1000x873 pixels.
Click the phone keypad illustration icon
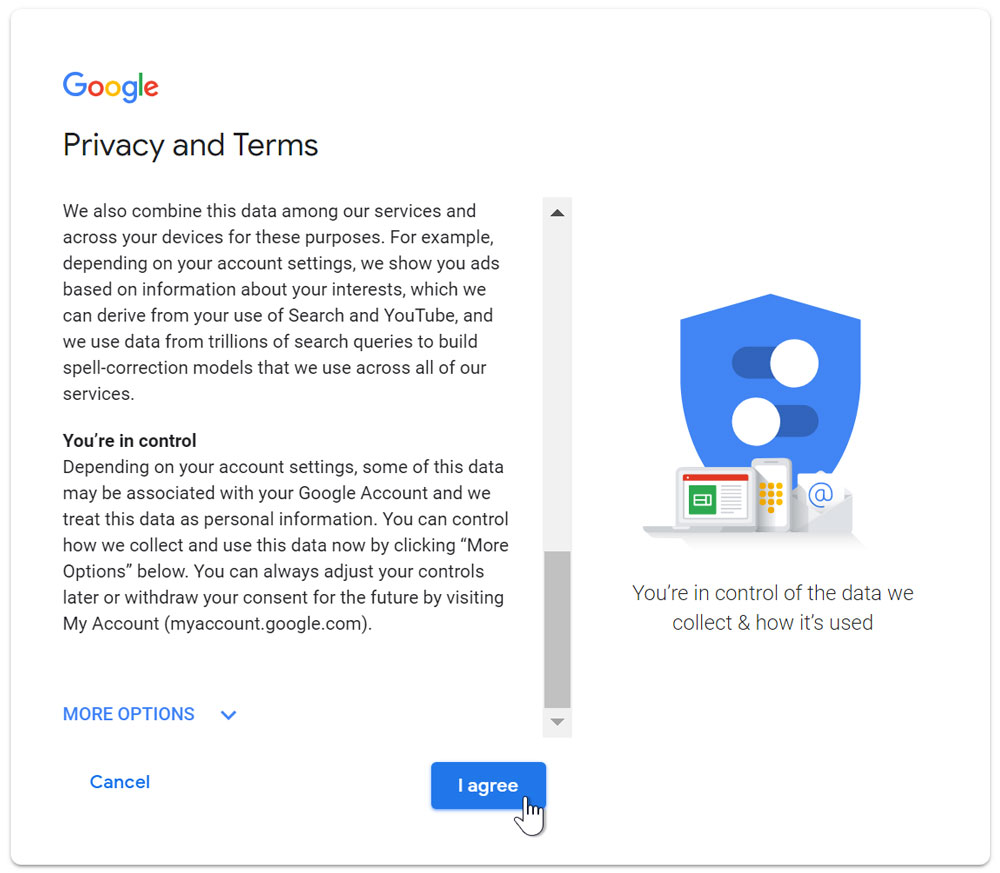[x=771, y=495]
